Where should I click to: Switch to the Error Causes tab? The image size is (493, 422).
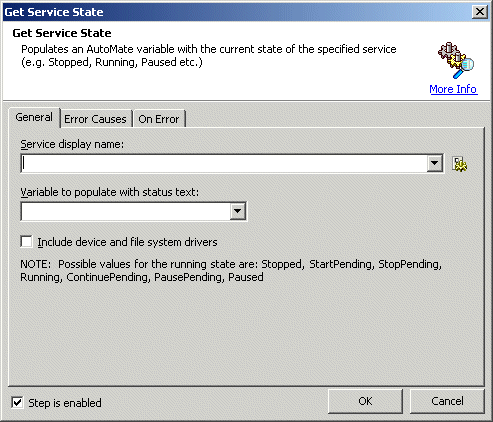pos(95,119)
